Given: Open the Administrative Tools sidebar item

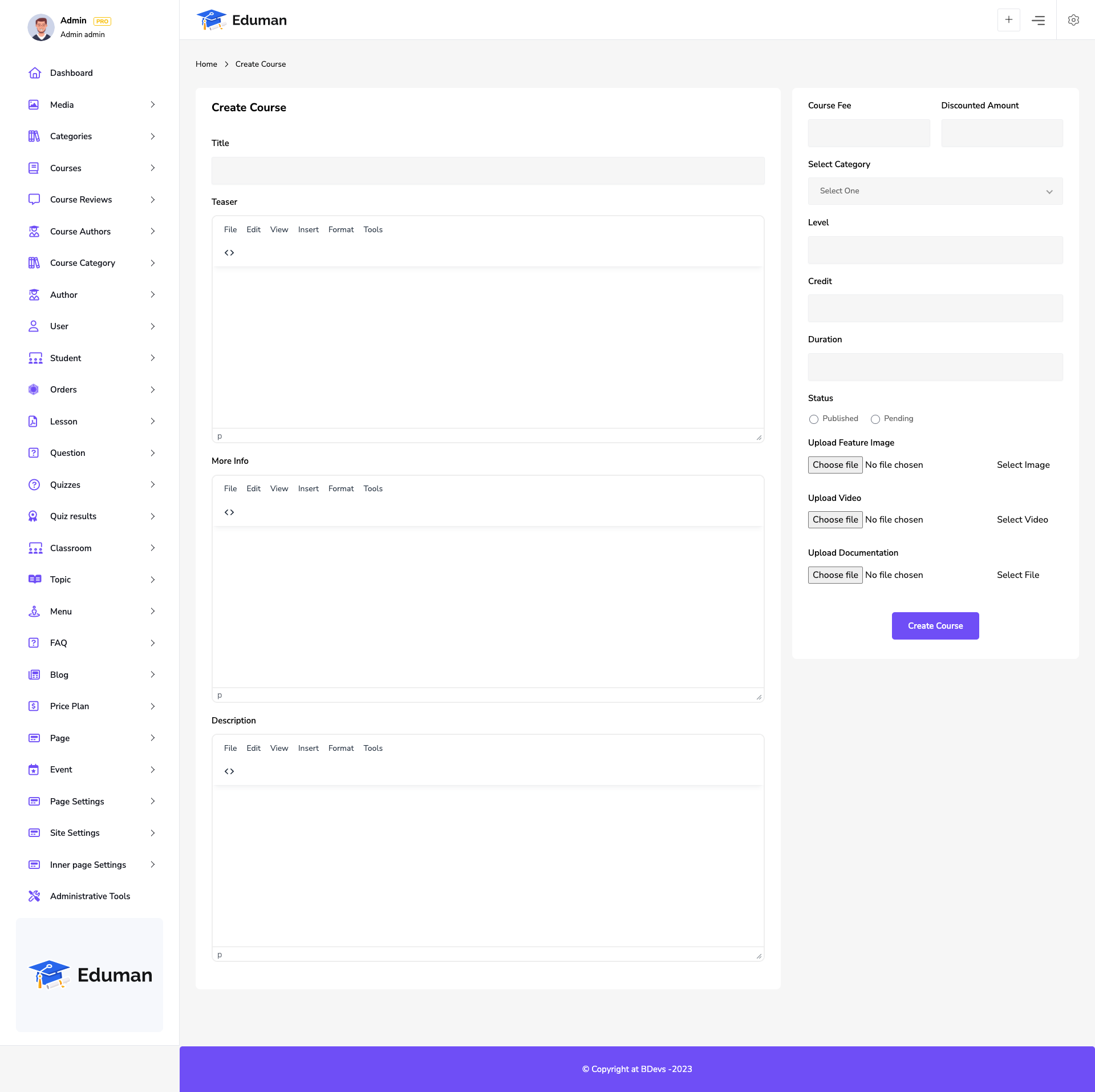Looking at the screenshot, I should point(90,896).
